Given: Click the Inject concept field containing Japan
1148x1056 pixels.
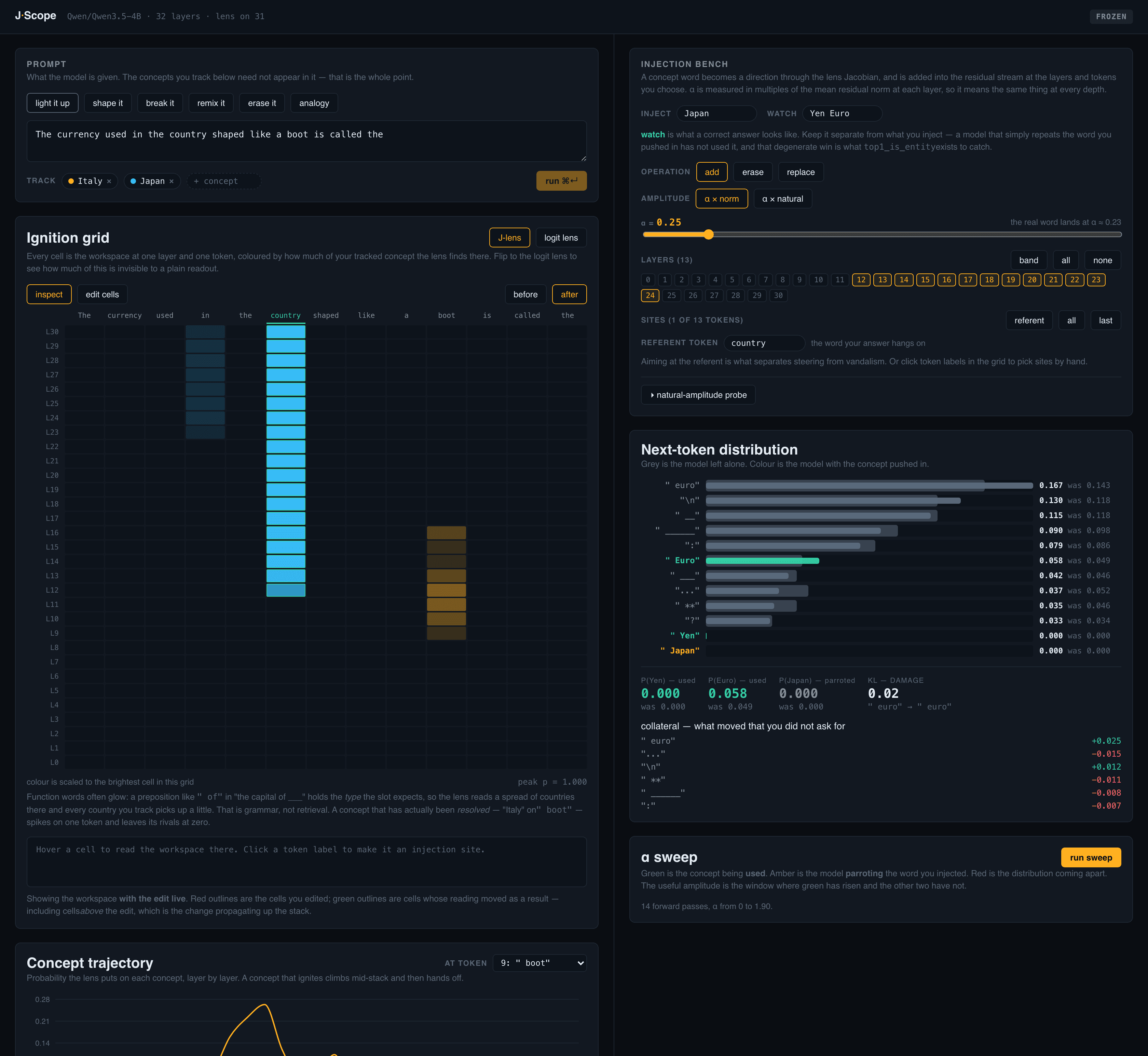Looking at the screenshot, I should [716, 113].
